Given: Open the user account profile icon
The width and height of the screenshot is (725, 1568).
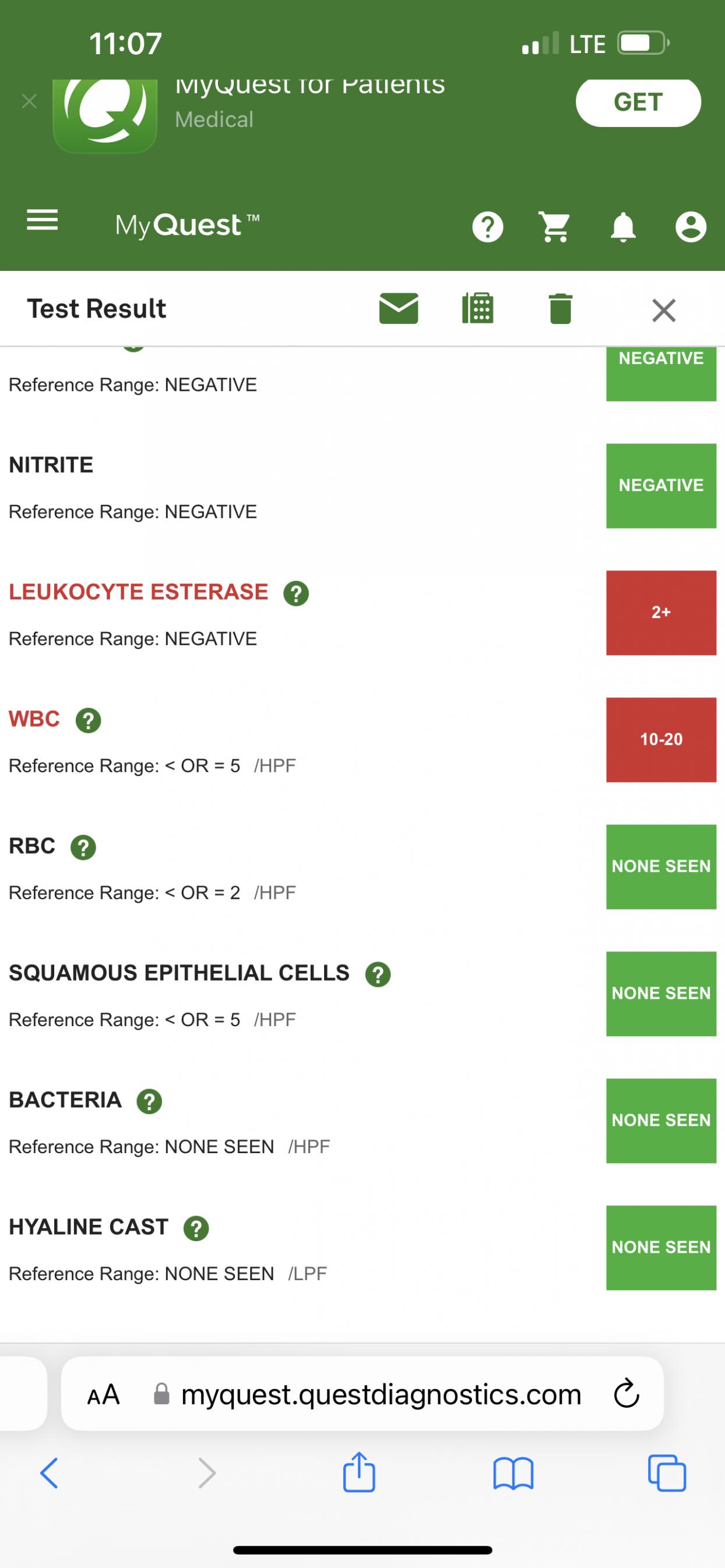Looking at the screenshot, I should 690,227.
